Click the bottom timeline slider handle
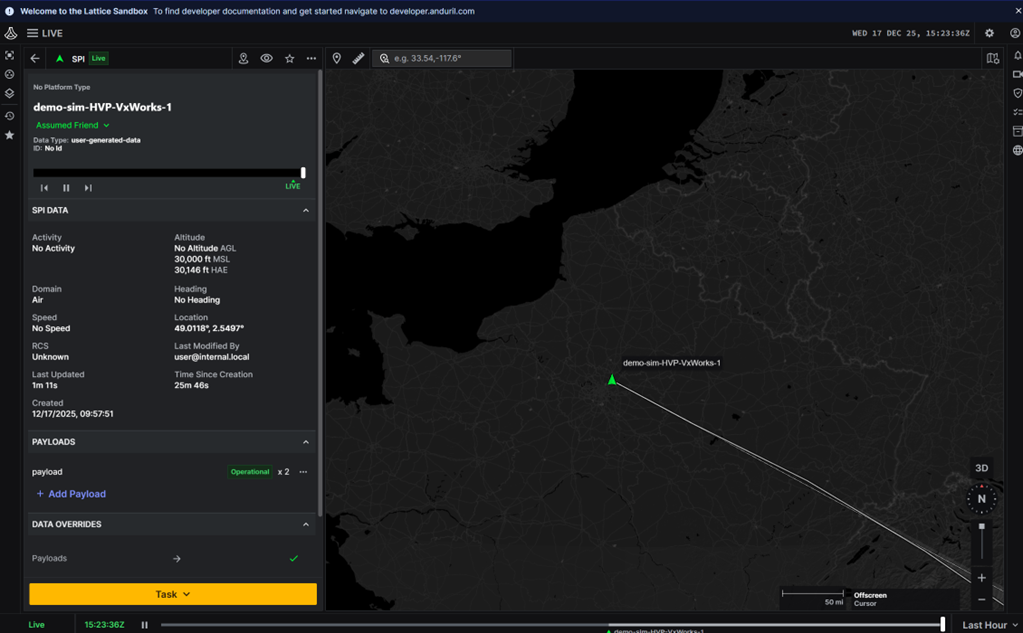Viewport: 1023px width, 633px height. (942, 625)
